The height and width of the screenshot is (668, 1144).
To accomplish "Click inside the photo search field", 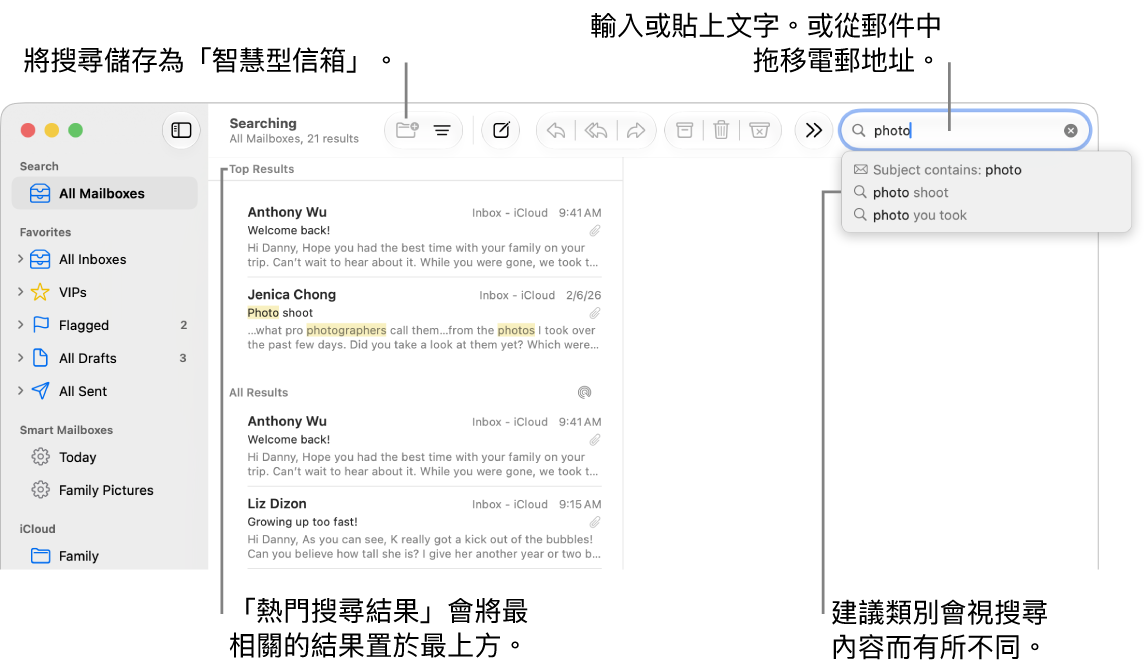I will coord(965,131).
